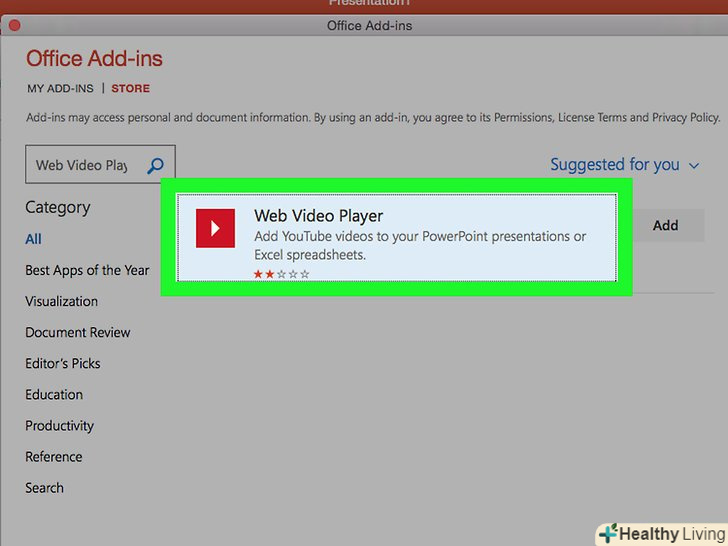Select the Best Apps of the Year category

click(87, 270)
